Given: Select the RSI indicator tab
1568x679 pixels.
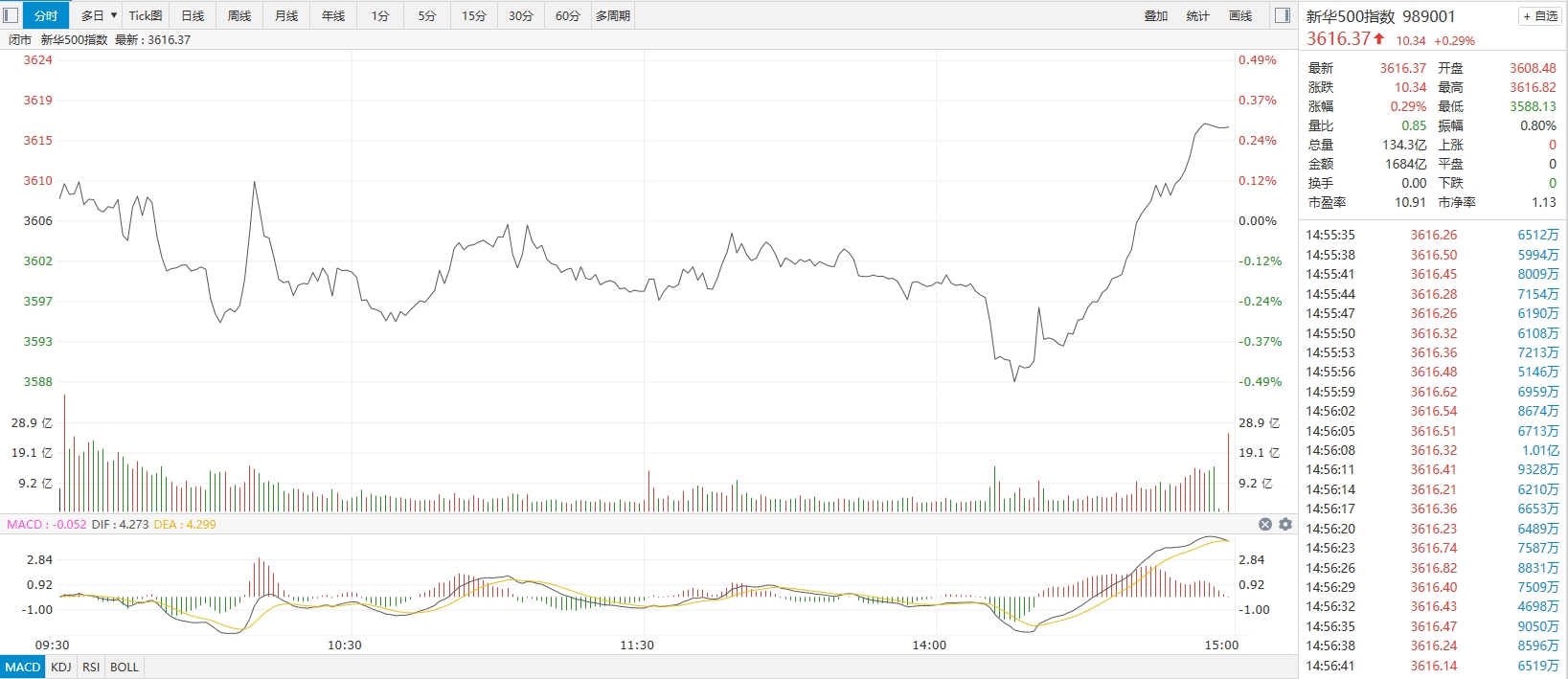Looking at the screenshot, I should [x=91, y=667].
